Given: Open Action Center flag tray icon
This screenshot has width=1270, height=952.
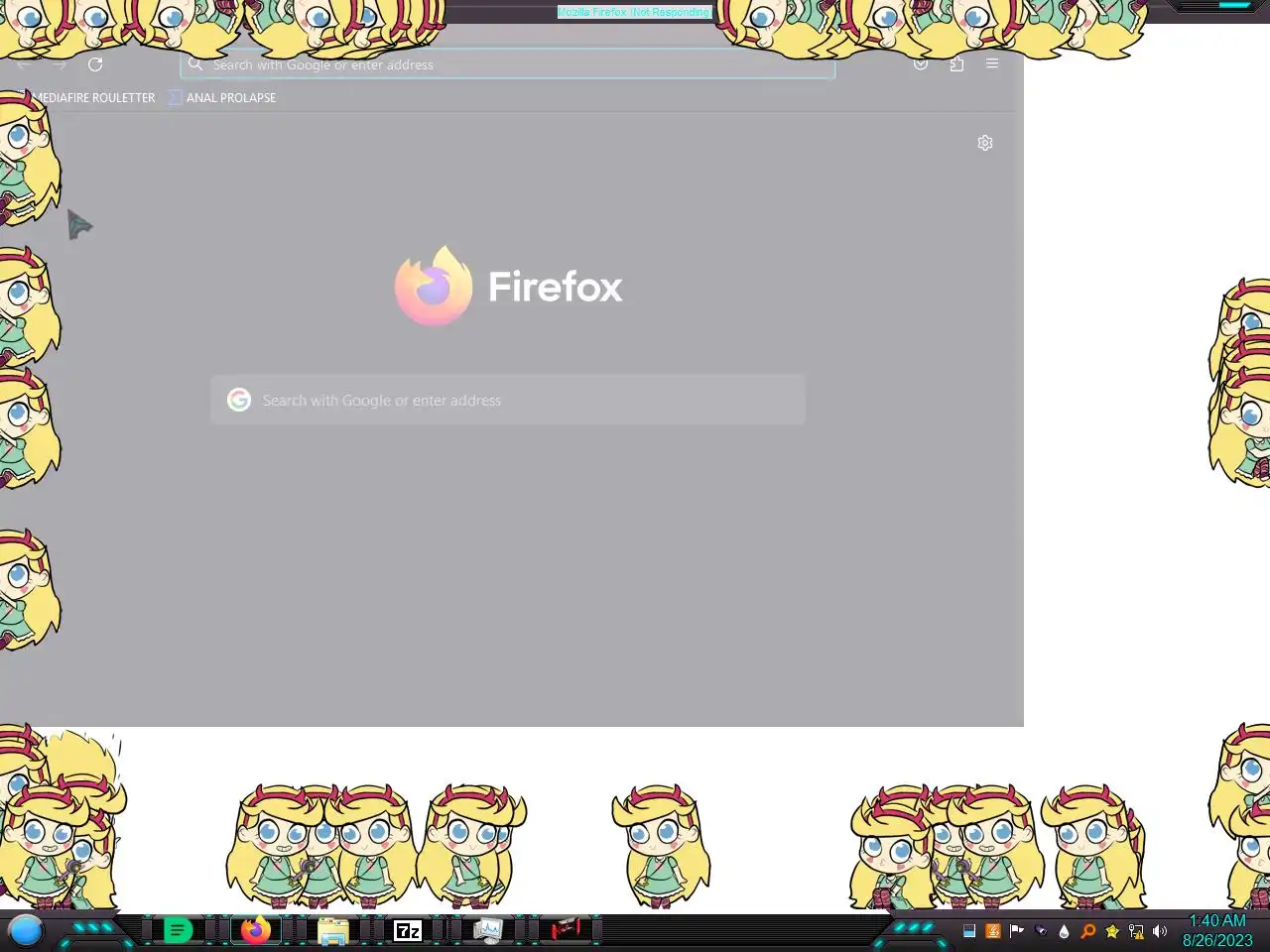Looking at the screenshot, I should pyautogui.click(x=1017, y=930).
